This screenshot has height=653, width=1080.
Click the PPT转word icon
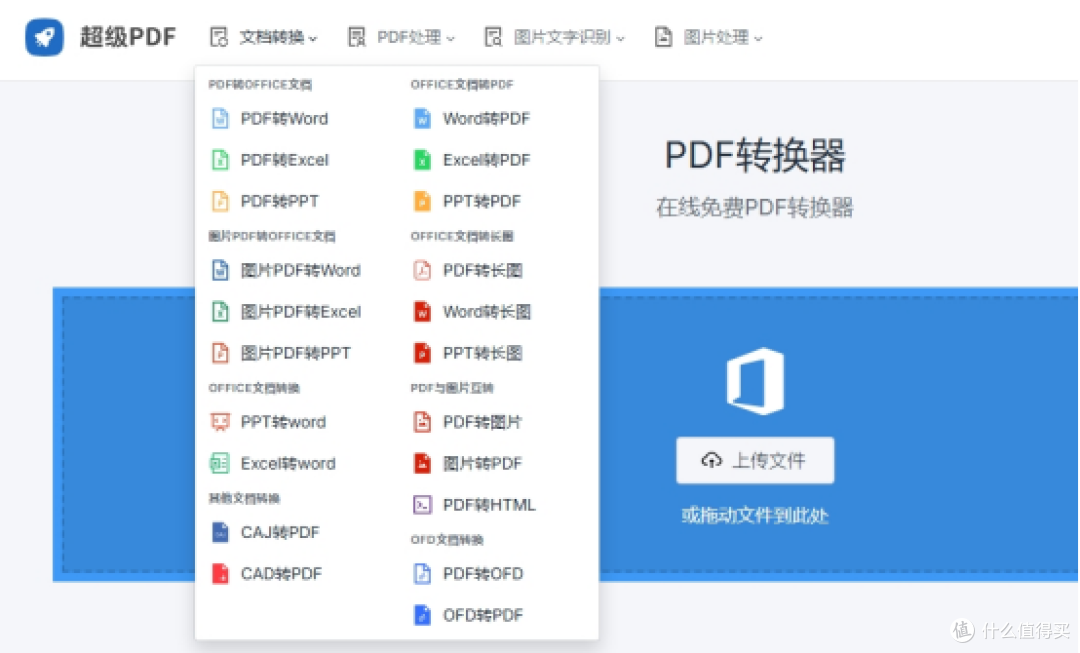coord(220,422)
